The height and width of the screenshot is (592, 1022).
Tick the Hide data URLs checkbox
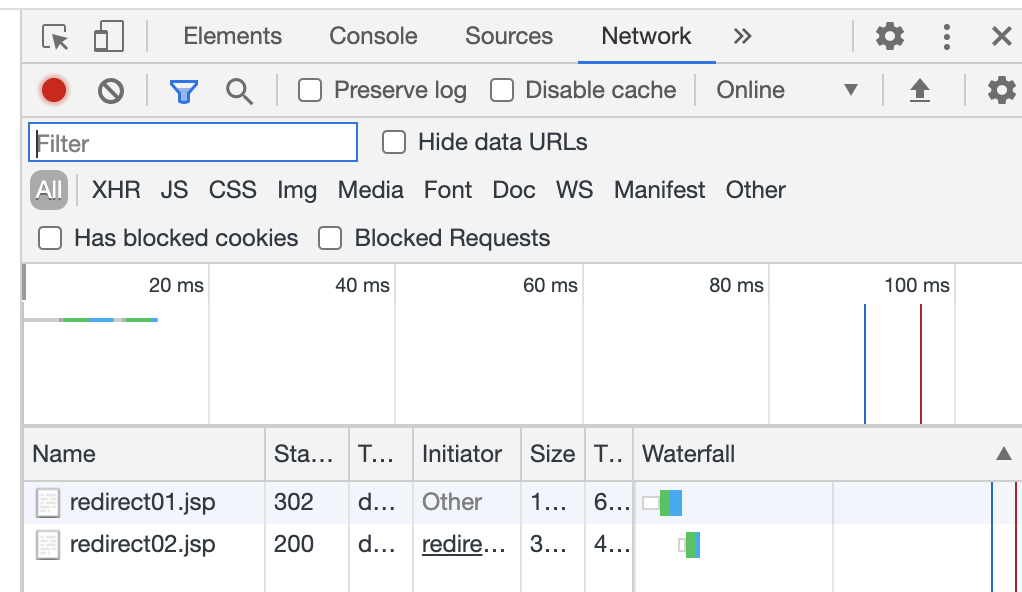pos(394,142)
